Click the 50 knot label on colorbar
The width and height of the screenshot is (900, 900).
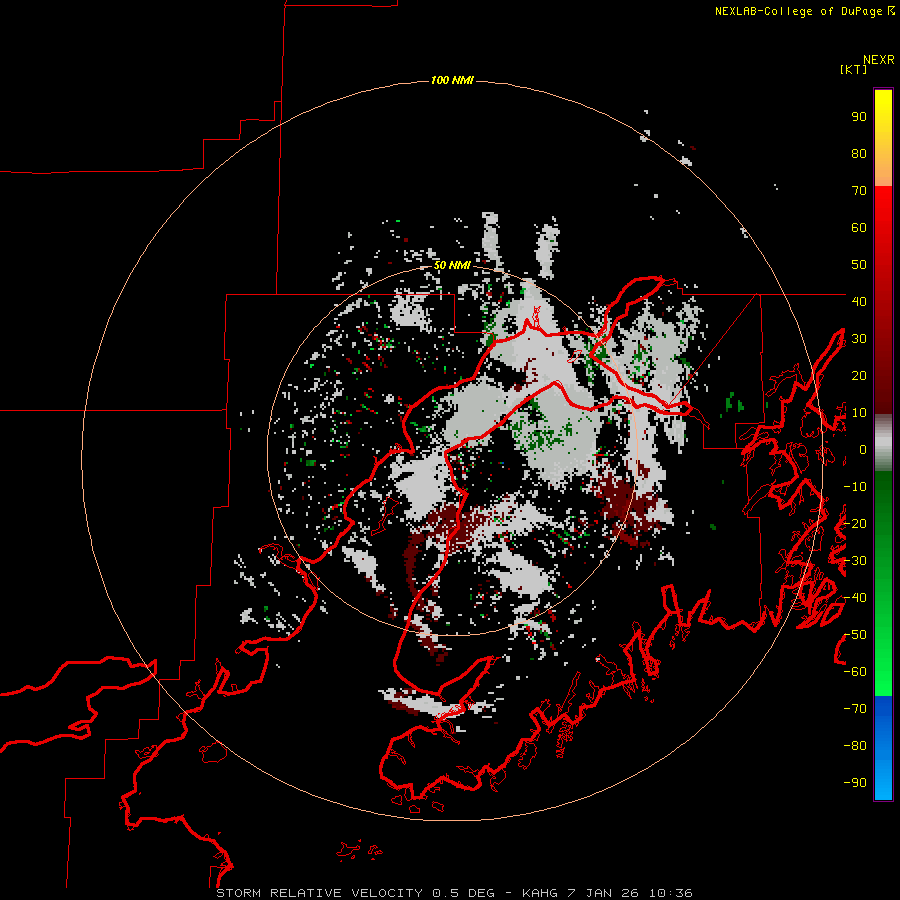tap(859, 265)
